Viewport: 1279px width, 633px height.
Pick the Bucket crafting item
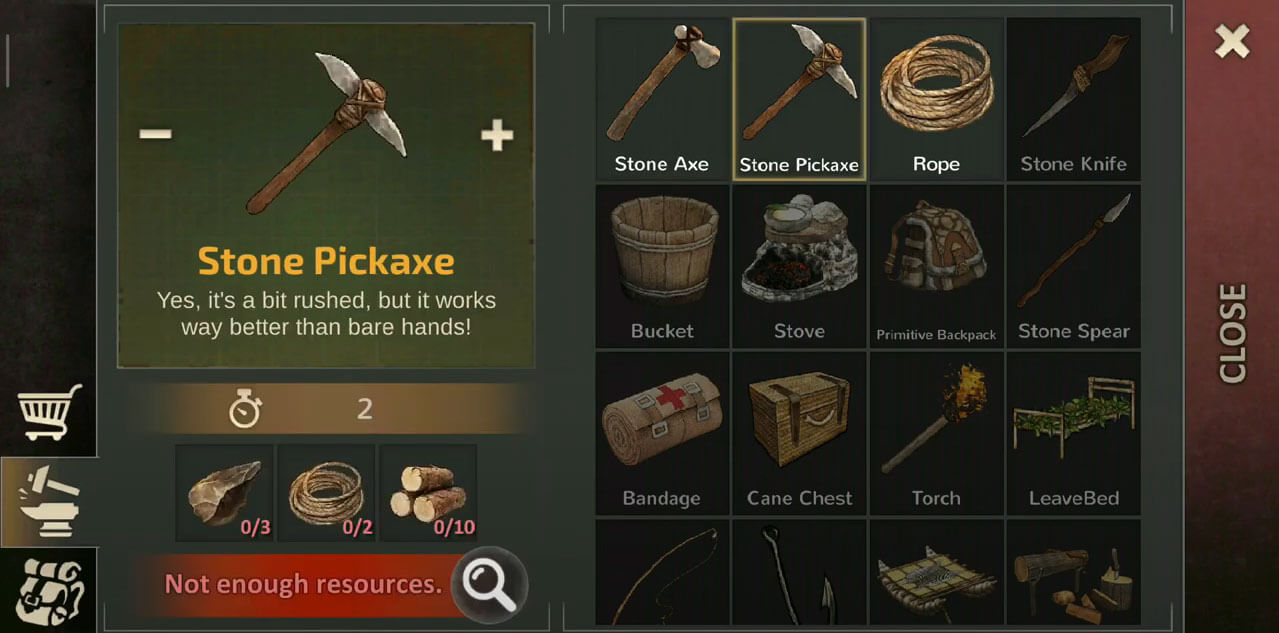661,266
